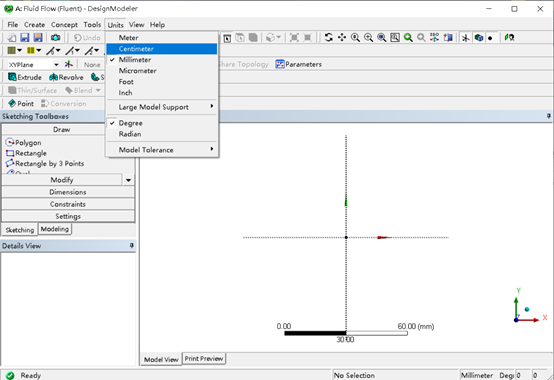Toggle the blue Display Model icon
The height and width of the screenshot is (380, 554).
coord(479,37)
